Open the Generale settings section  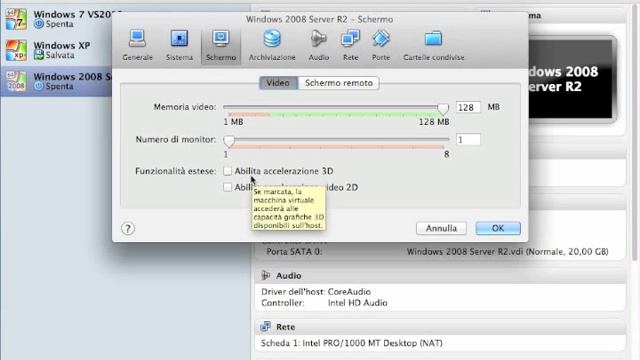pos(137,45)
